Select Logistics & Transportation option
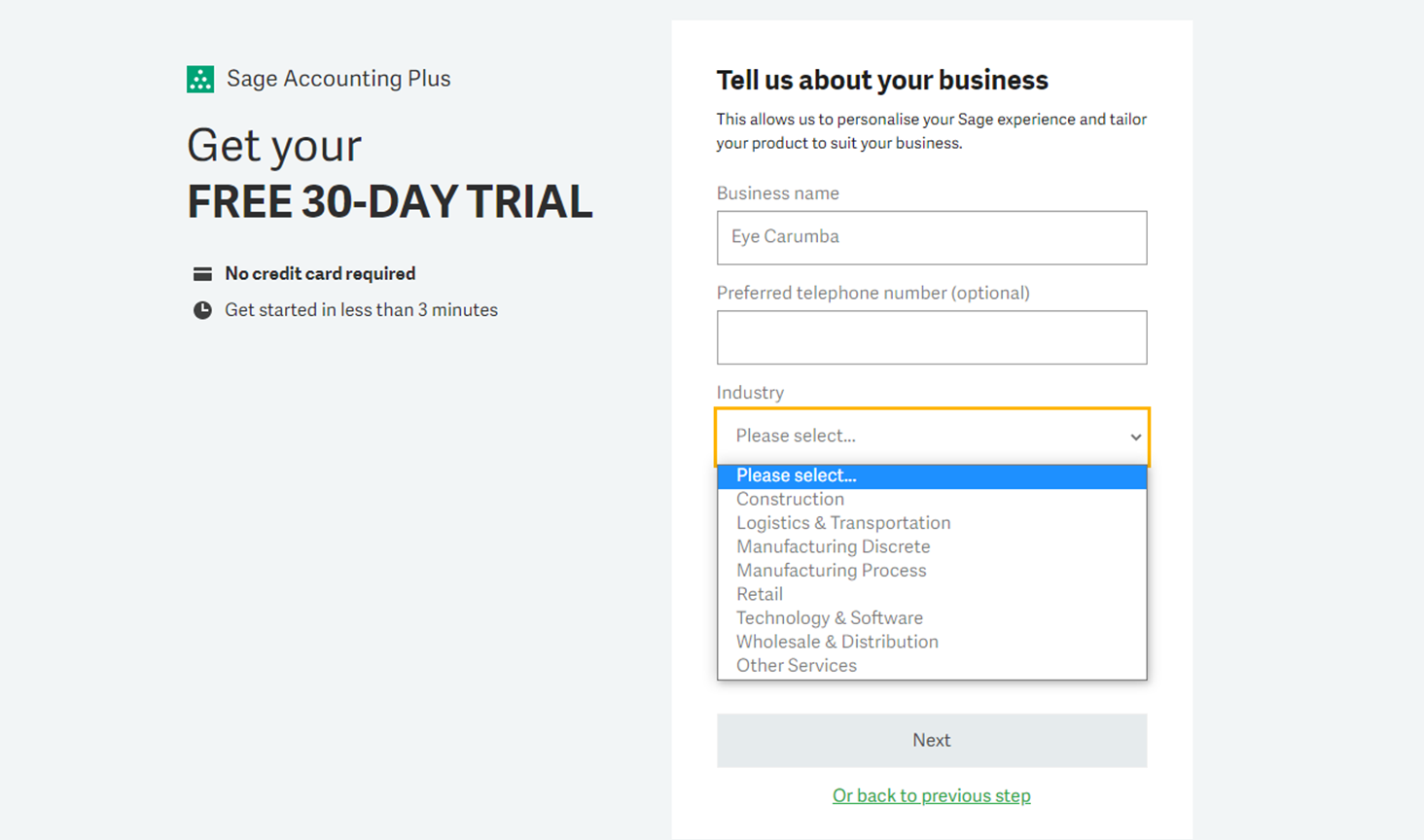 (842, 523)
